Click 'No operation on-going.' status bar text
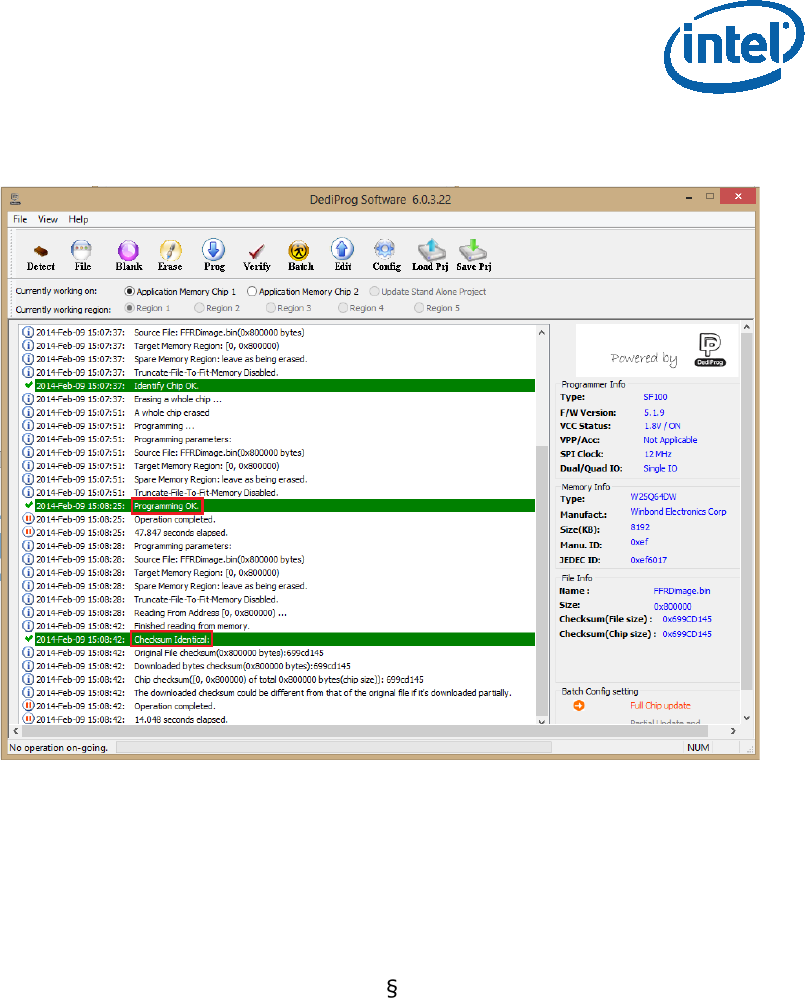 [x=59, y=748]
